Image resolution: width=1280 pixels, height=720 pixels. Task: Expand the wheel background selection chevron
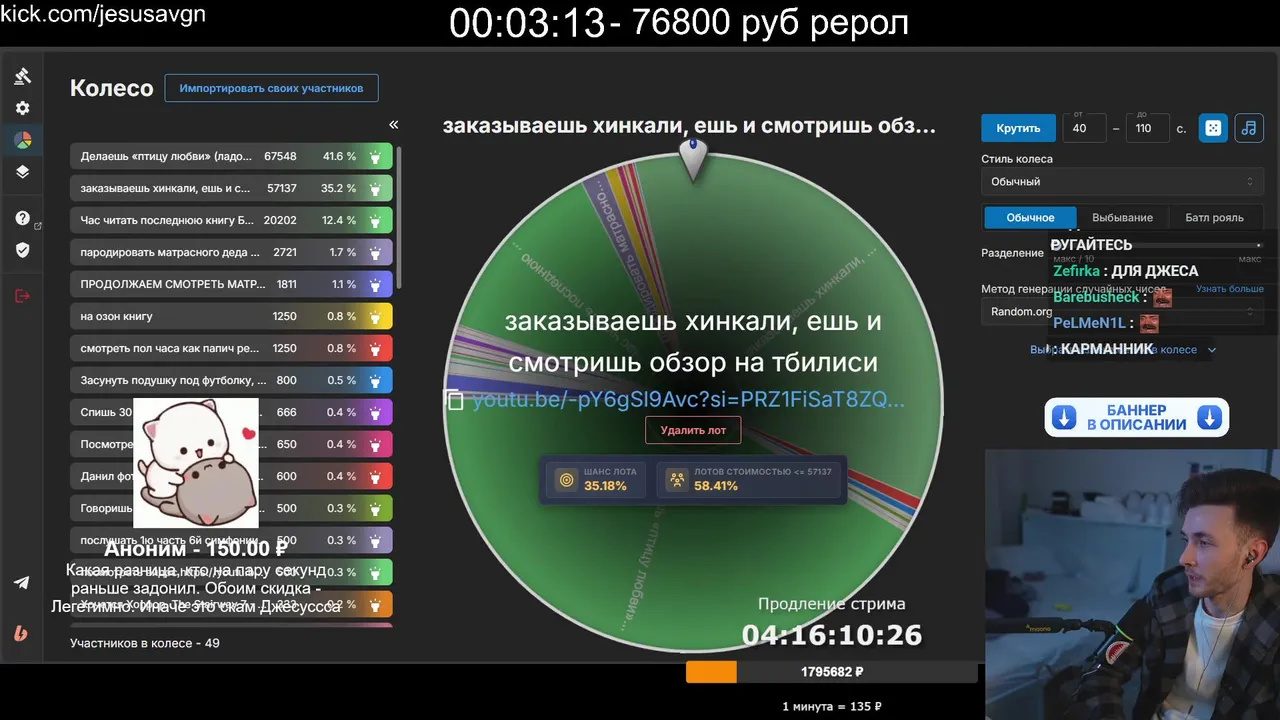pos(1212,350)
